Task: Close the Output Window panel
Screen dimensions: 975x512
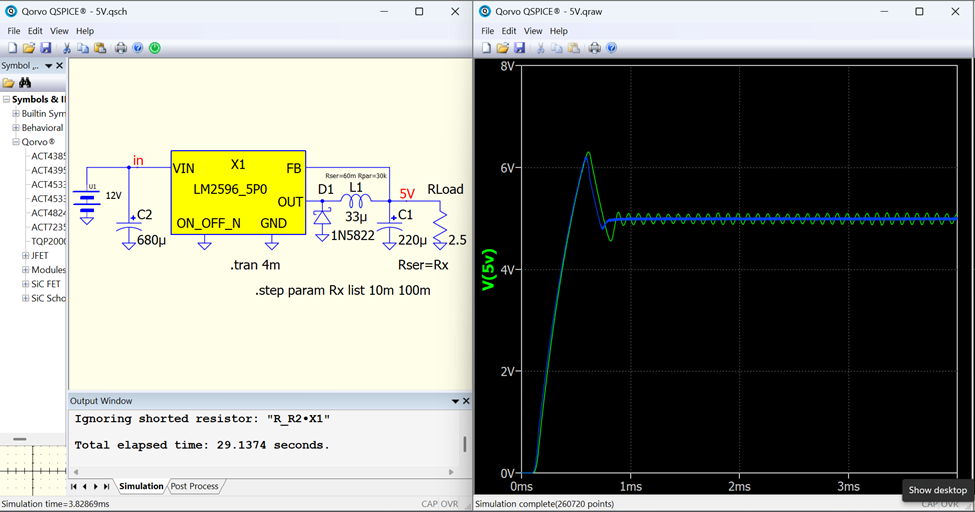Action: [x=466, y=401]
